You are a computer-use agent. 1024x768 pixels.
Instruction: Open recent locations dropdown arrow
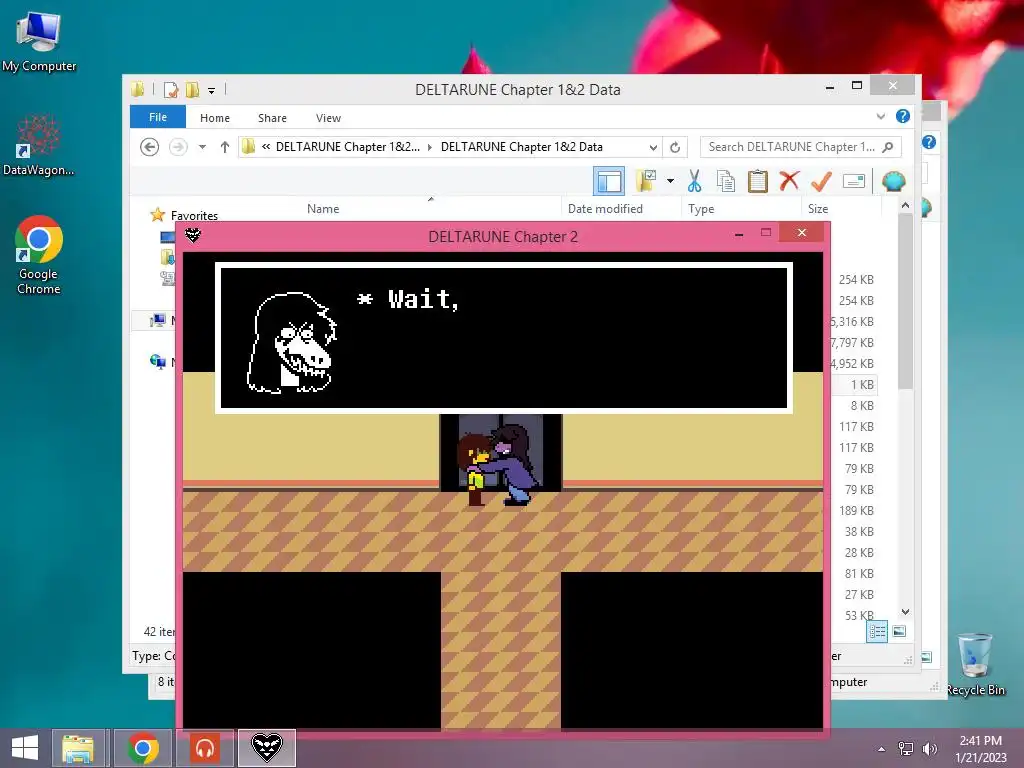click(202, 147)
